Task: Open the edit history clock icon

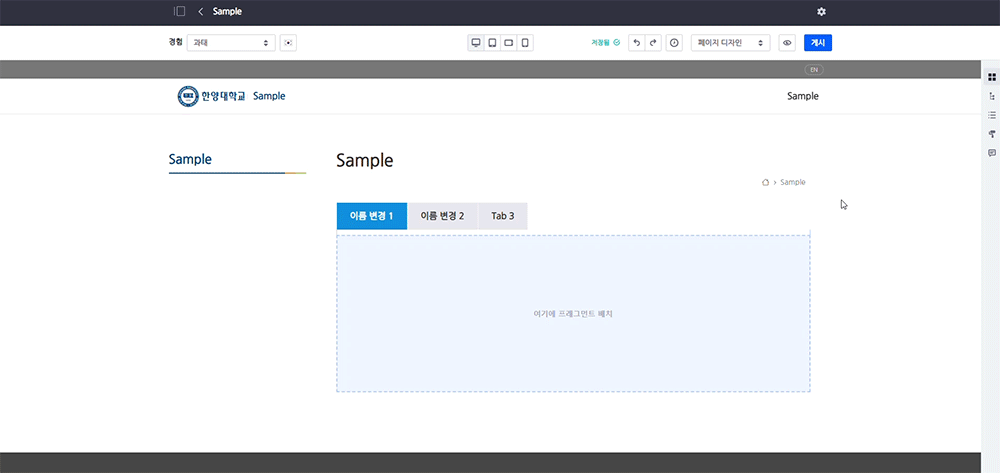Action: [x=674, y=43]
